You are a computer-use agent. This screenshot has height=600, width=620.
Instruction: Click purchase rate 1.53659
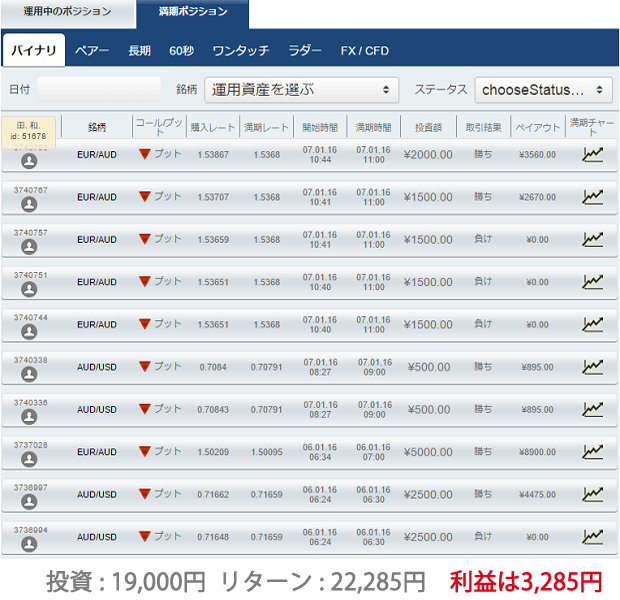(x=213, y=239)
